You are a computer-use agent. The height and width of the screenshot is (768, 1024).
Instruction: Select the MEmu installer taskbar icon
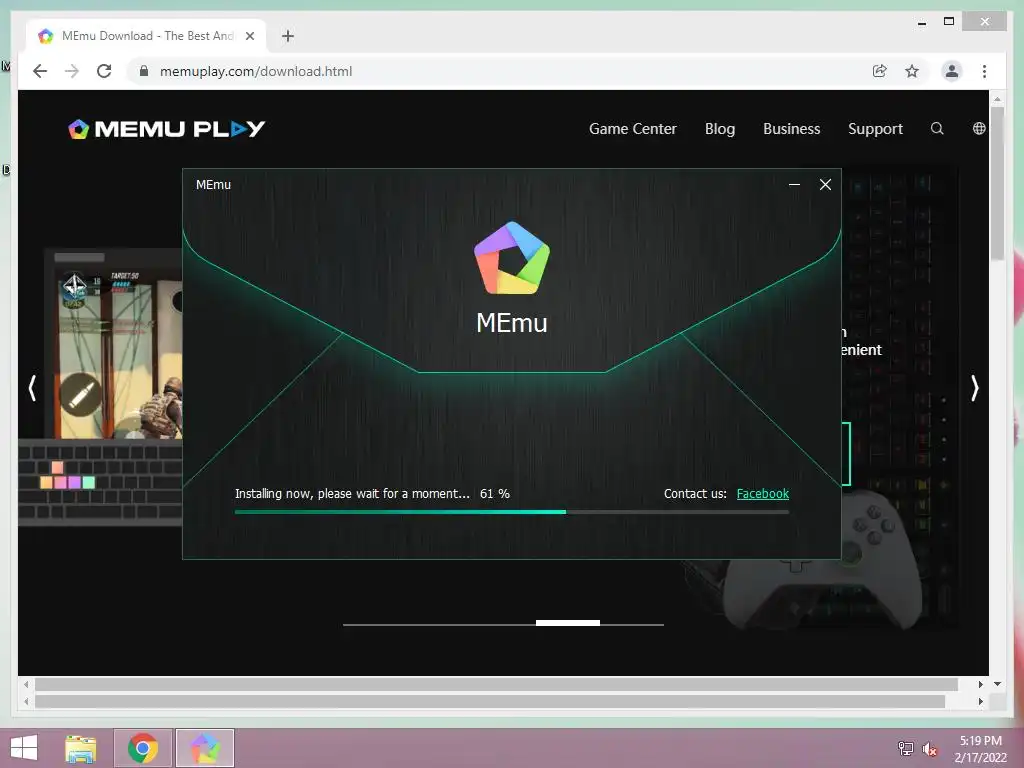pos(205,748)
